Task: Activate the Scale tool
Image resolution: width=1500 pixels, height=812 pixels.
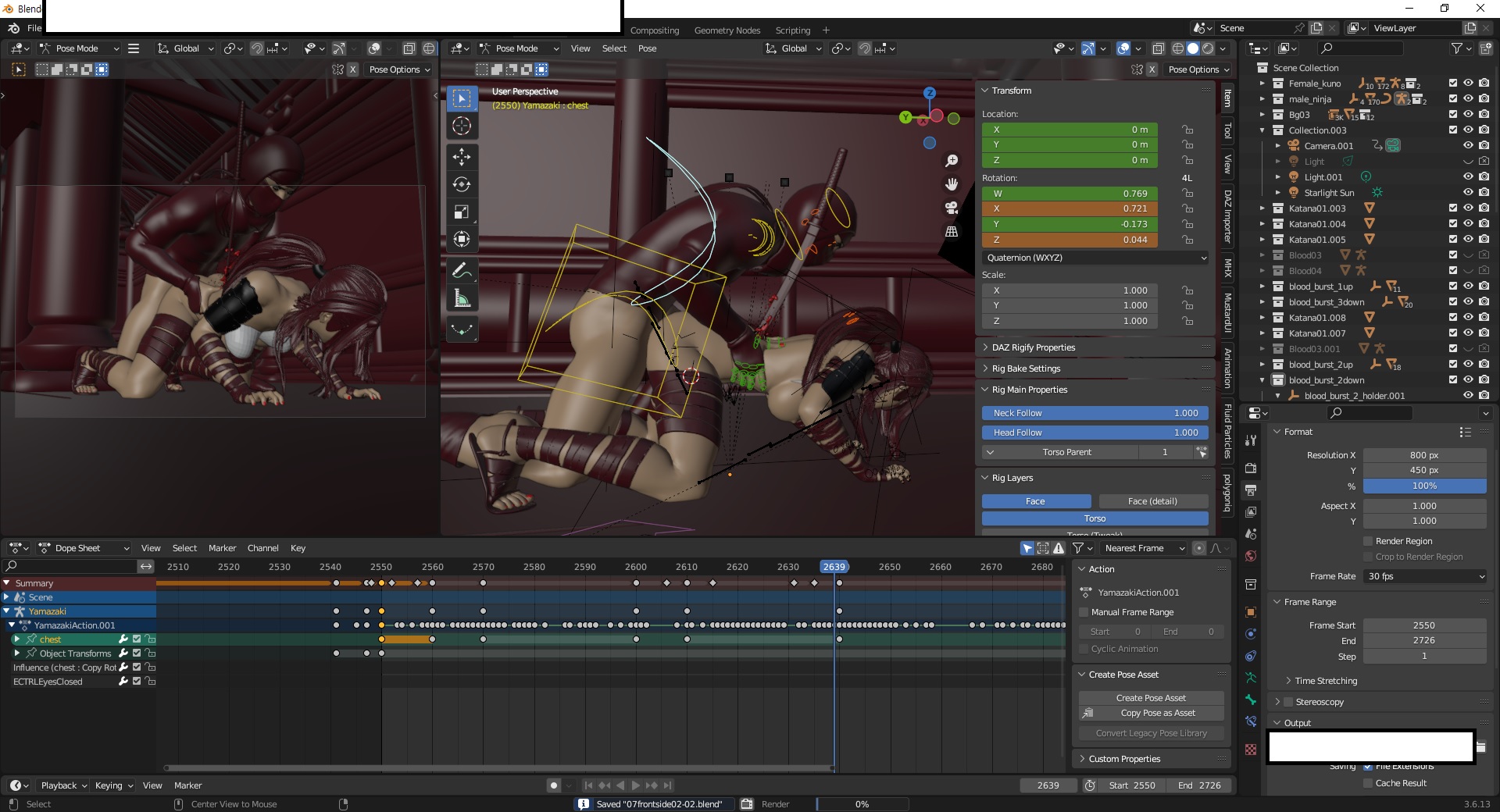Action: [x=462, y=212]
